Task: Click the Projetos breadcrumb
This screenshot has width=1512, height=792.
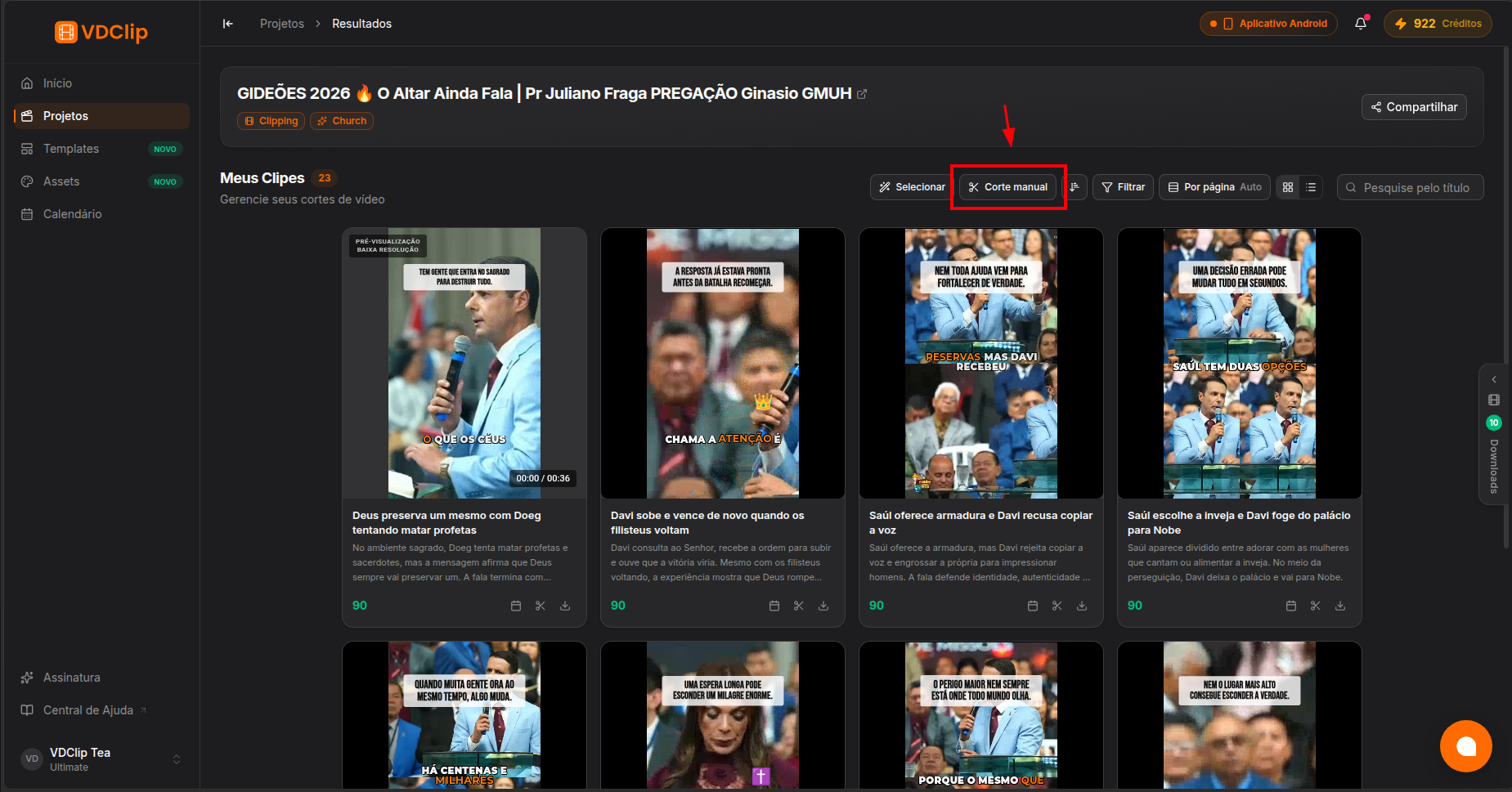Action: pos(282,24)
